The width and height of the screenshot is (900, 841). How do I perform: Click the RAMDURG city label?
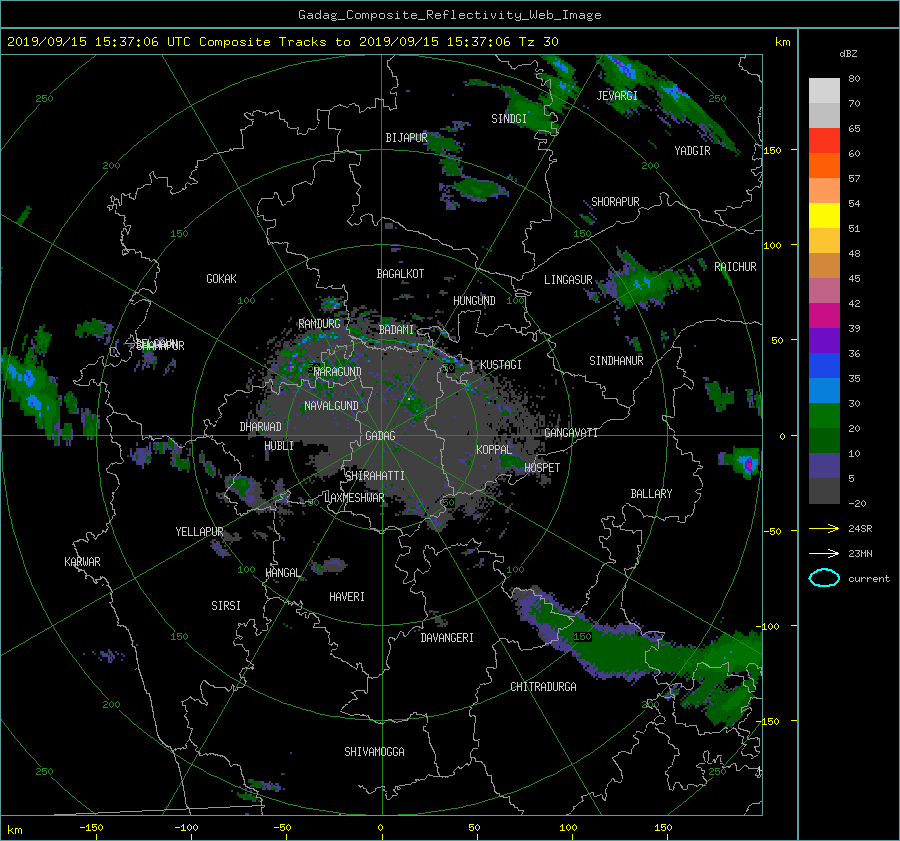click(319, 324)
